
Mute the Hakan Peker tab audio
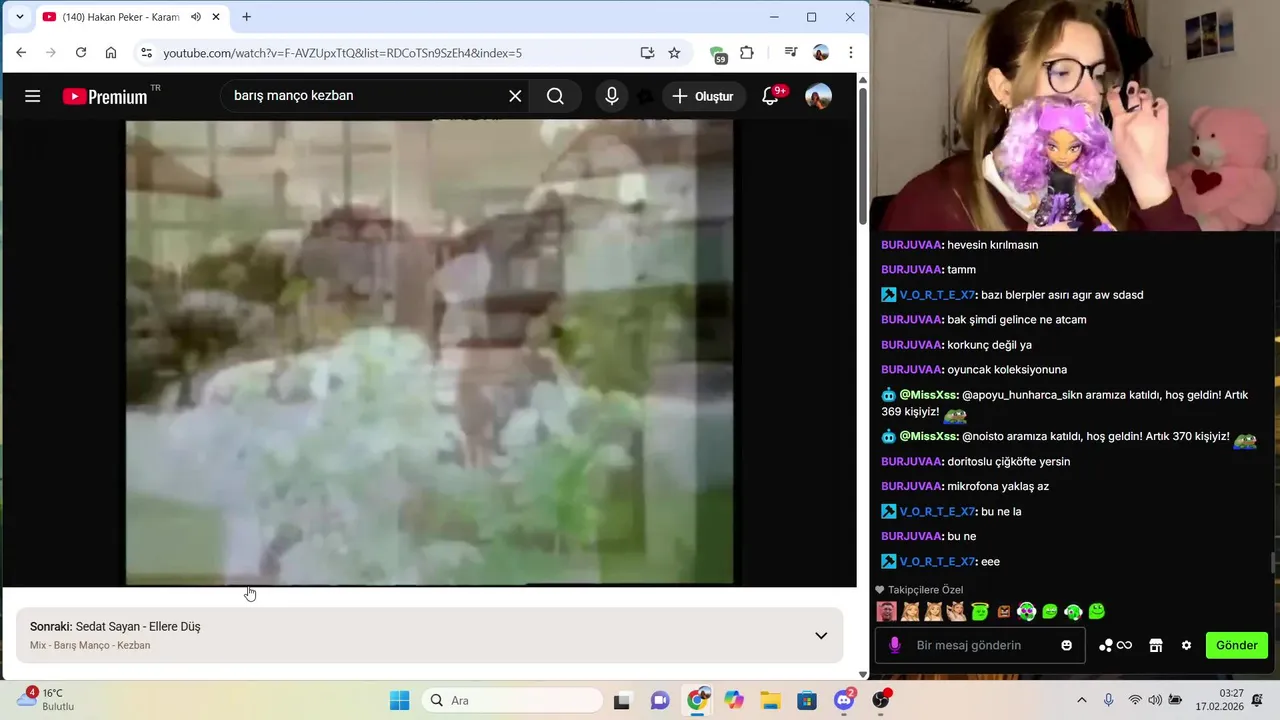click(x=196, y=17)
